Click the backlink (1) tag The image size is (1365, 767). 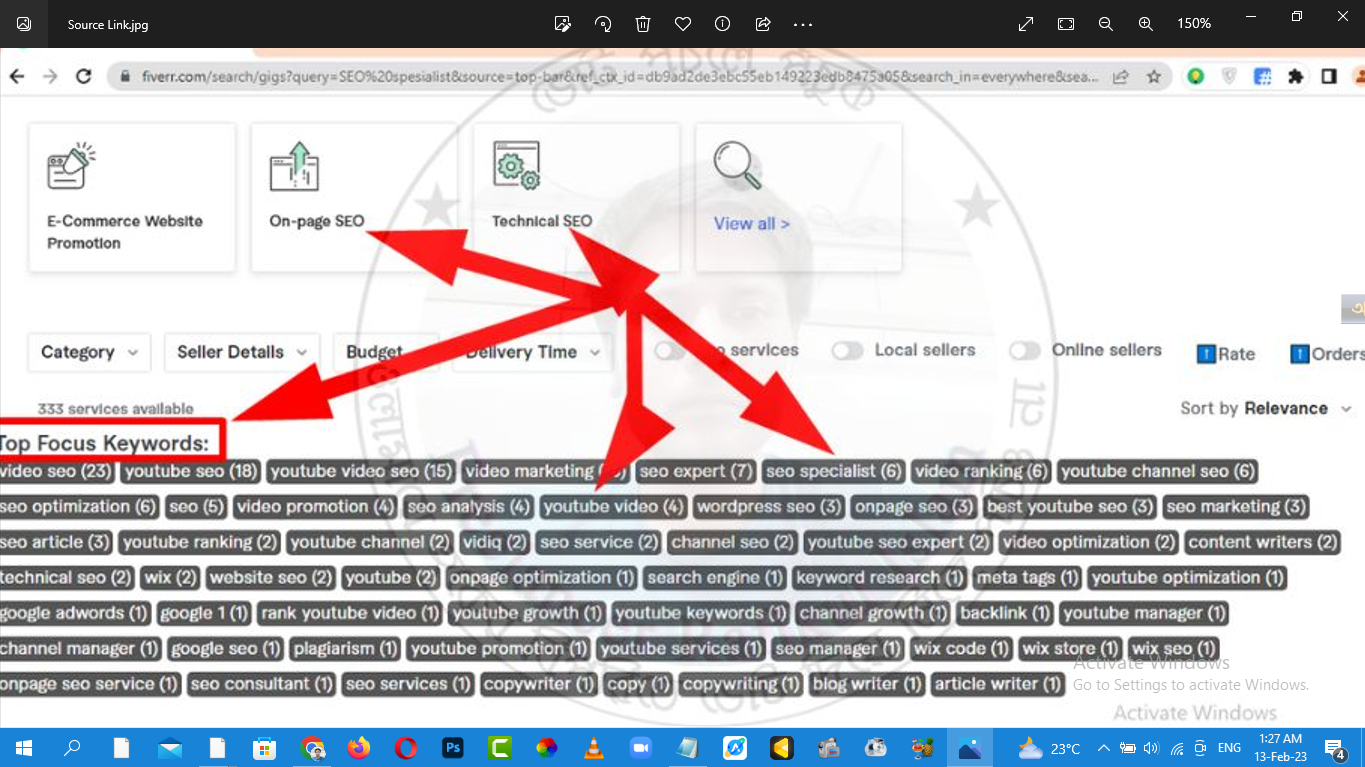[1005, 613]
